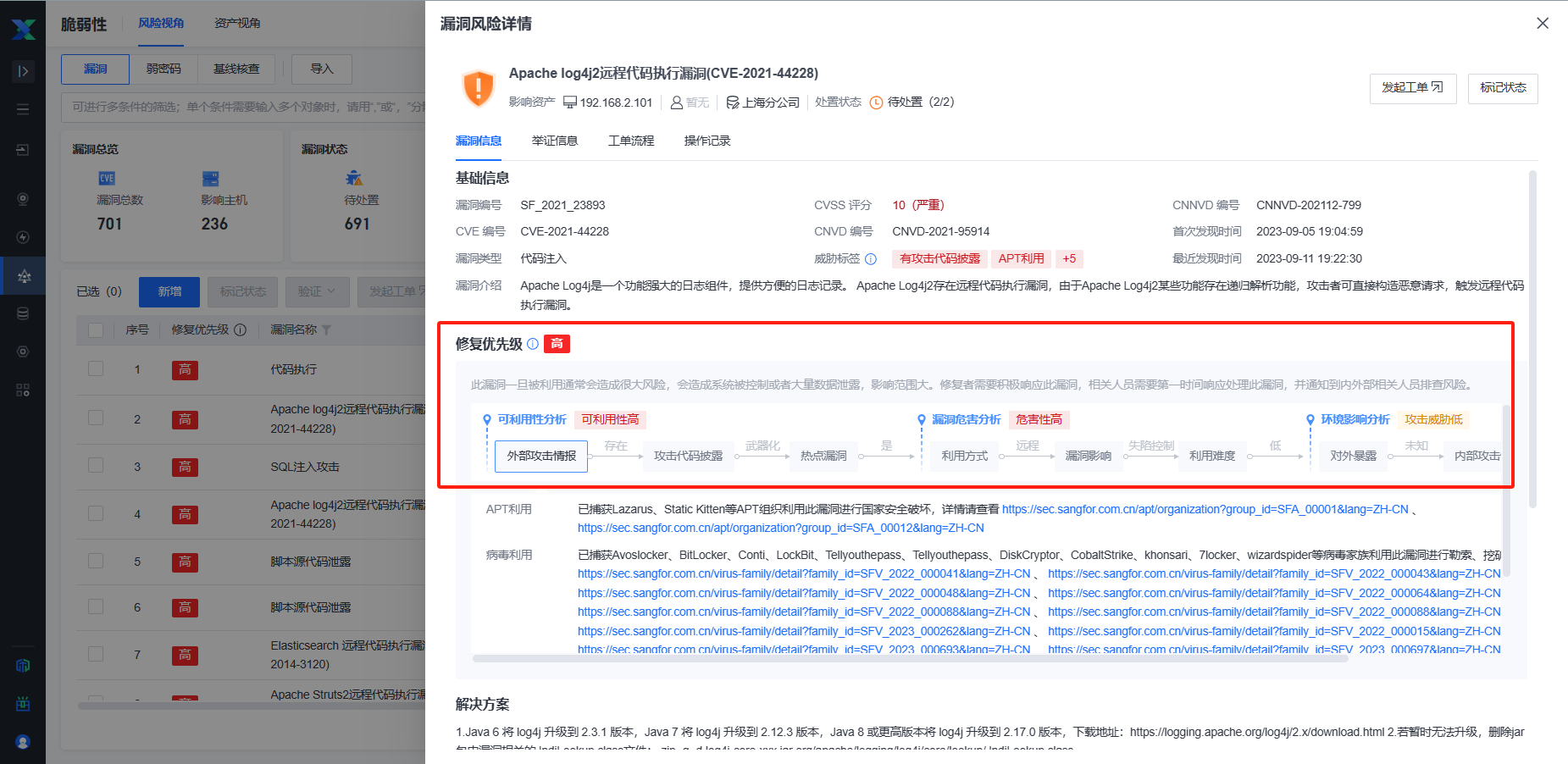Expand the +5 additional threat tags
The height and width of the screenshot is (764, 1568).
1069,259
